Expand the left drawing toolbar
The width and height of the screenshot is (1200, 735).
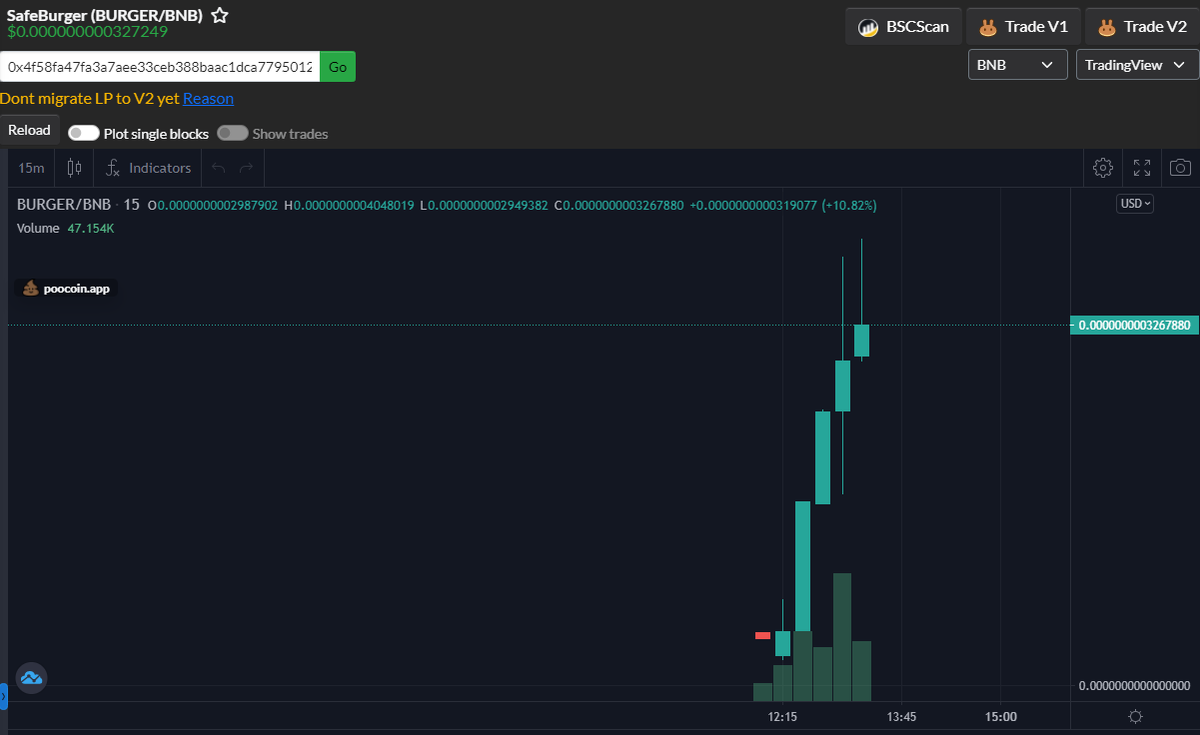click(4, 696)
